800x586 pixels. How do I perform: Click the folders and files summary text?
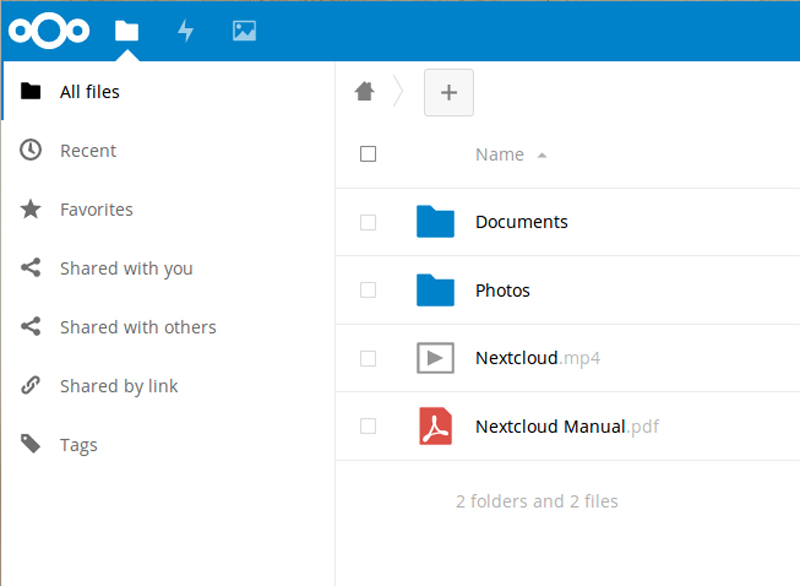click(x=537, y=501)
